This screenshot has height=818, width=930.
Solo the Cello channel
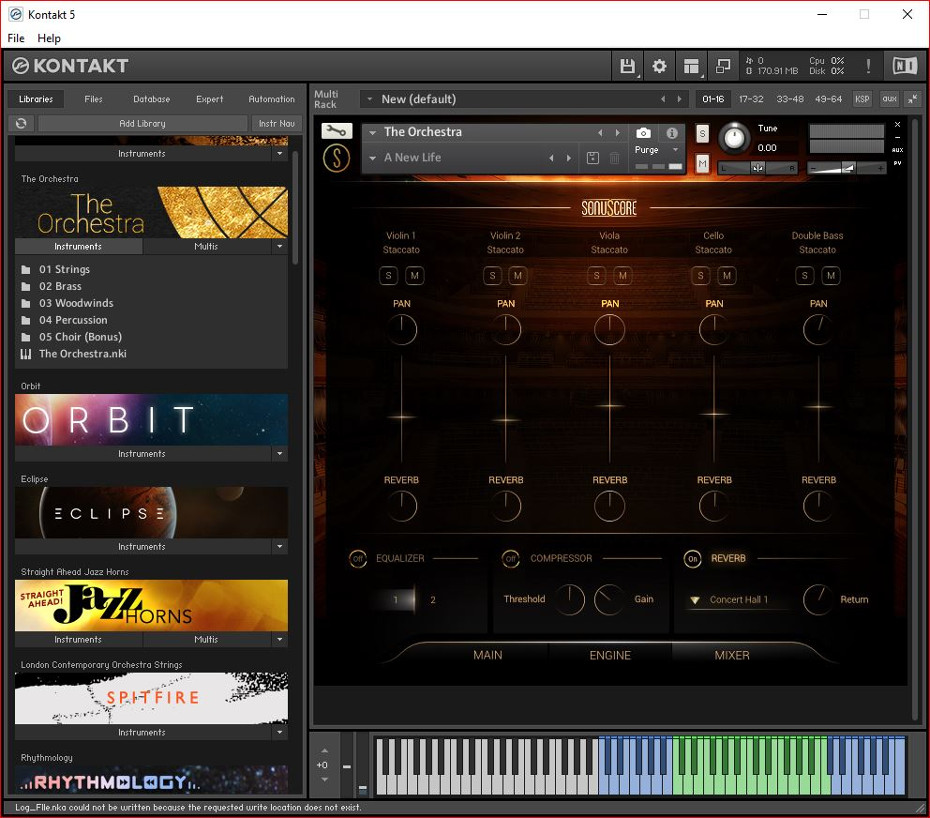[700, 275]
